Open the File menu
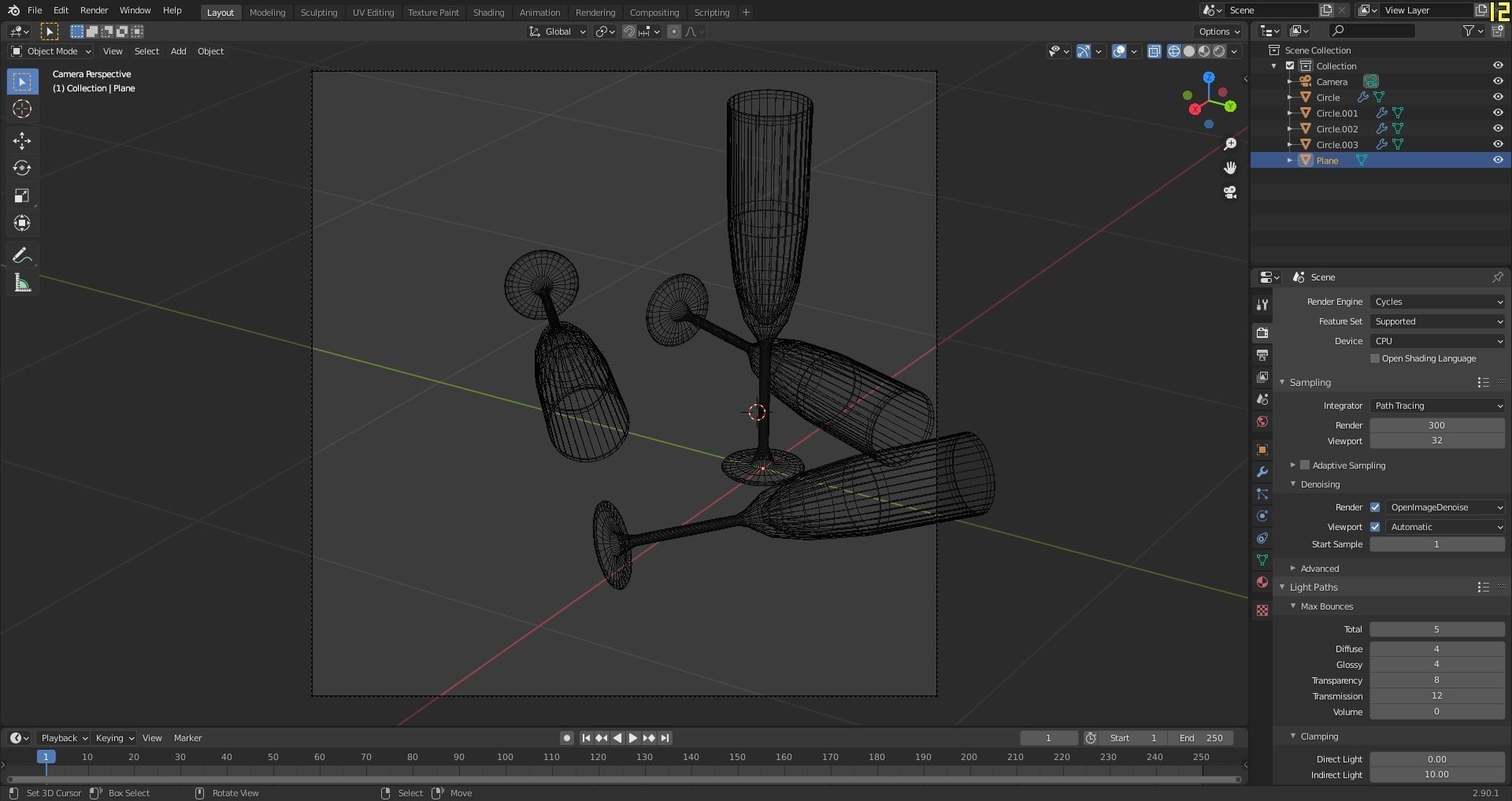1512x801 pixels. click(x=35, y=10)
